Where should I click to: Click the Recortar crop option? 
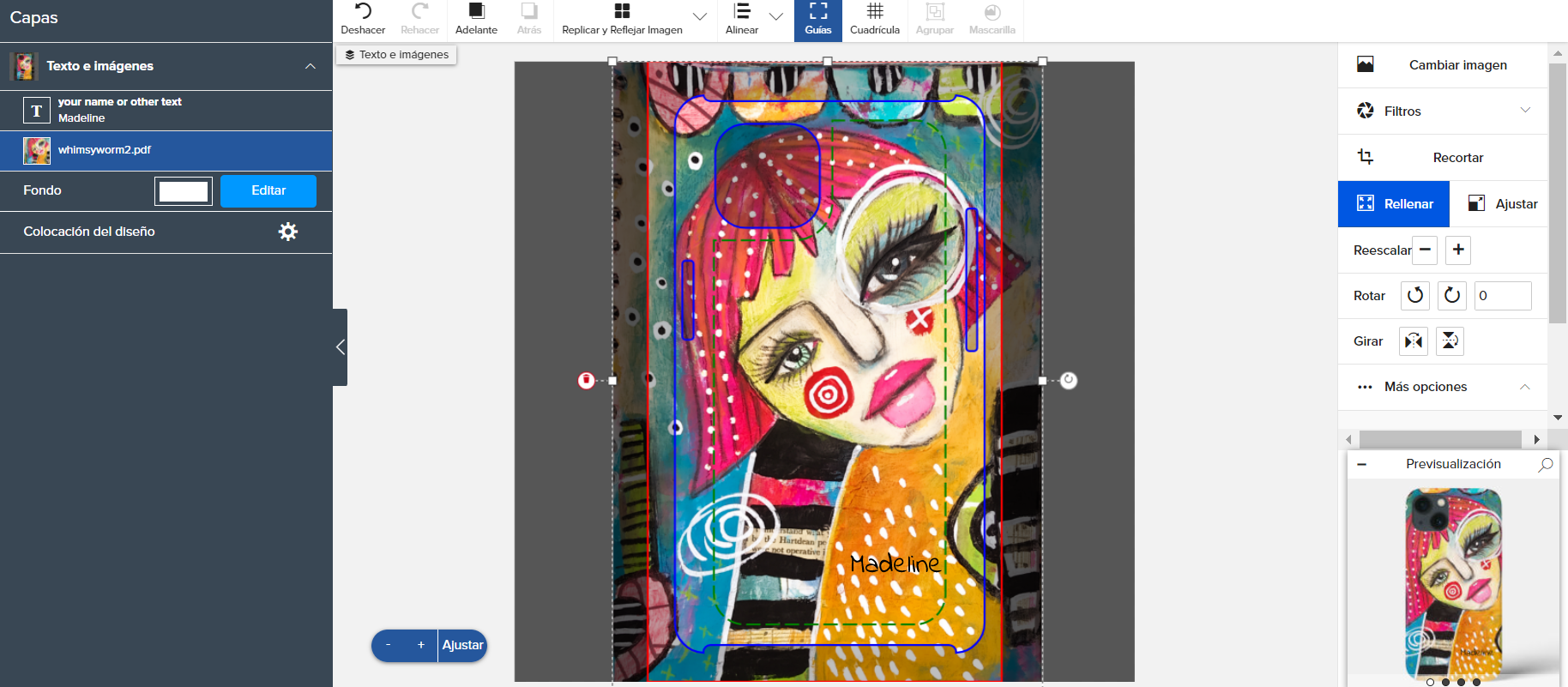[1443, 158]
